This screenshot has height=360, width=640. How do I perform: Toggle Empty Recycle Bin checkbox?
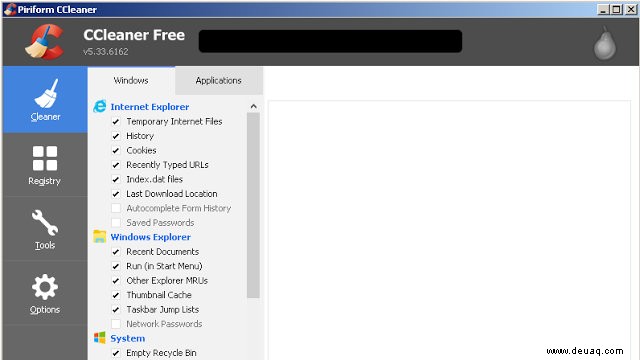point(116,353)
